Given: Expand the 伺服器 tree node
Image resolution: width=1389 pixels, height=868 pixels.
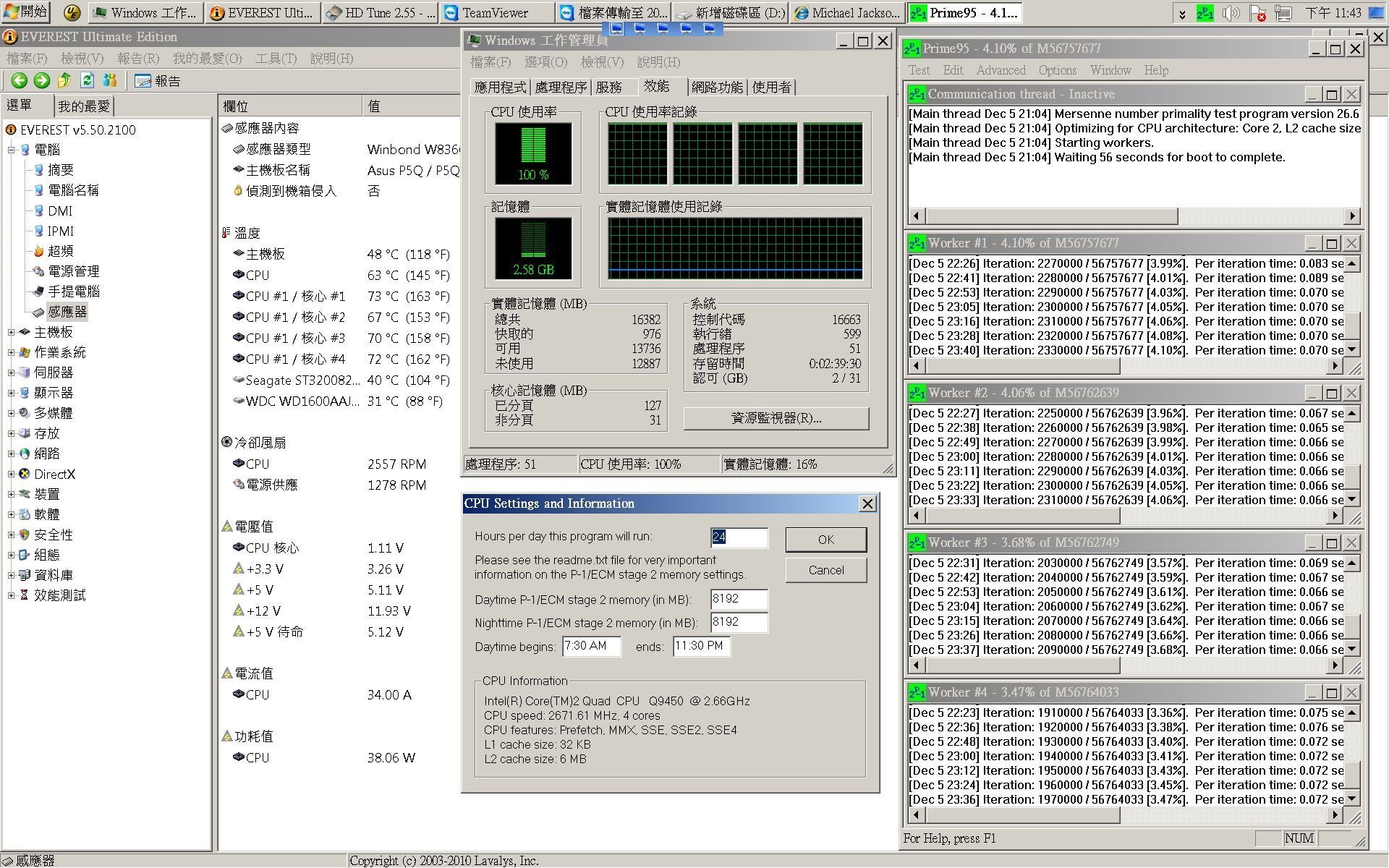Looking at the screenshot, I should coord(11,373).
